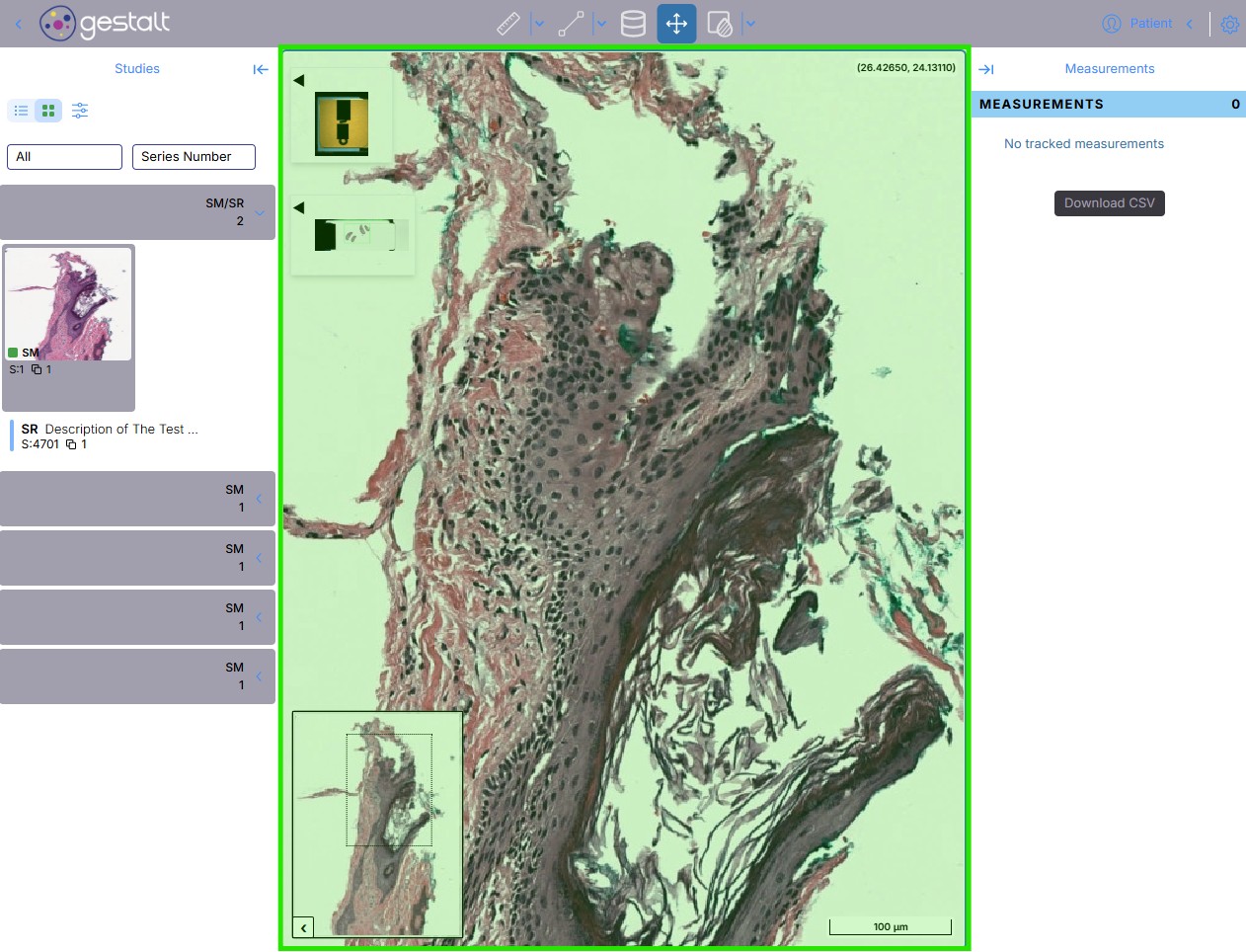
Task: Collapse the Measurements panel with arrow icon
Action: pos(986,69)
